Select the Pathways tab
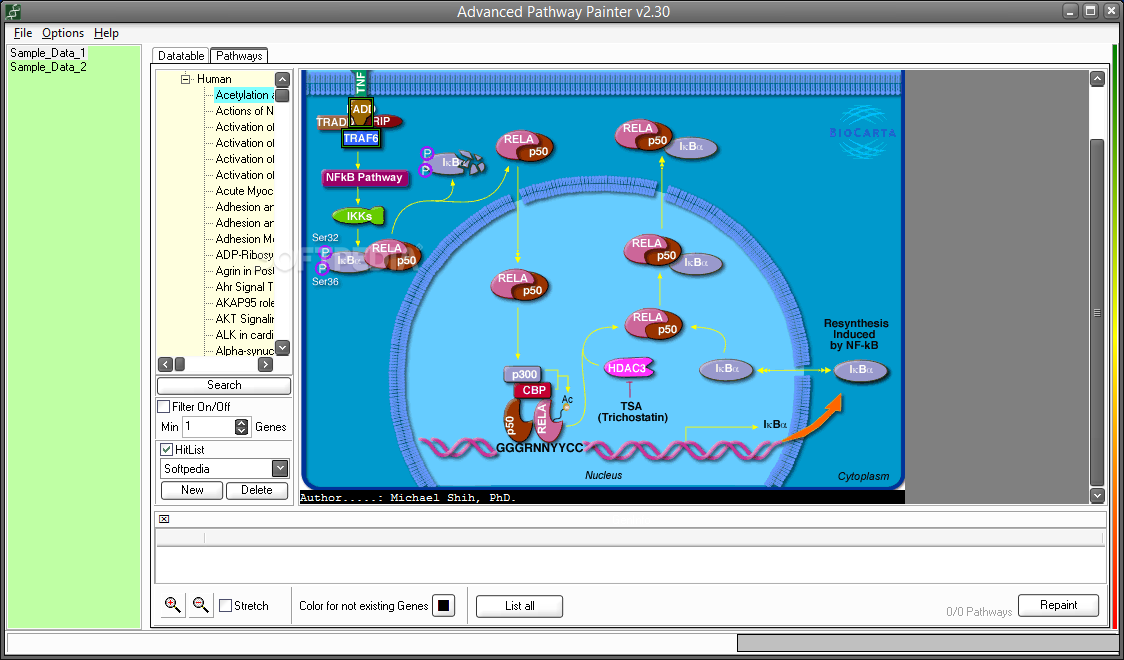Screen dimensions: 1124x660 click(239, 56)
